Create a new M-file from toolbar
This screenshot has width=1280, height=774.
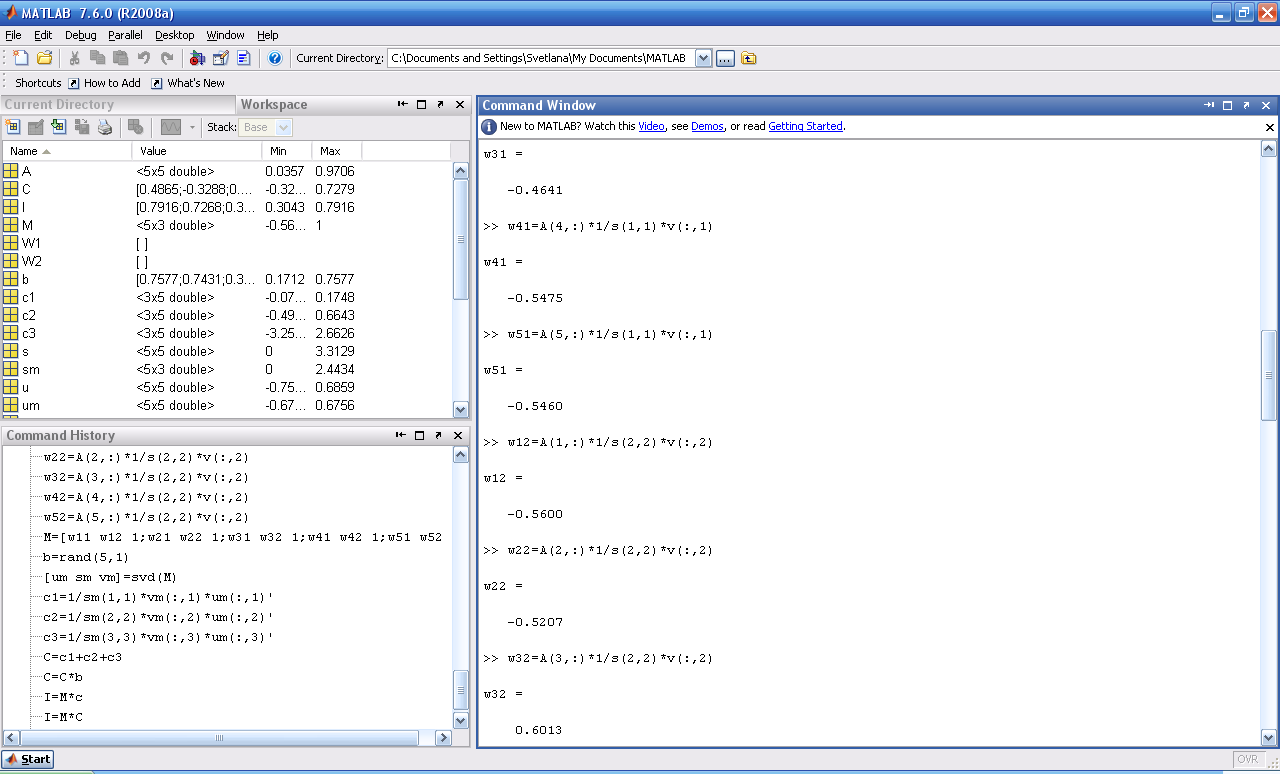click(21, 58)
